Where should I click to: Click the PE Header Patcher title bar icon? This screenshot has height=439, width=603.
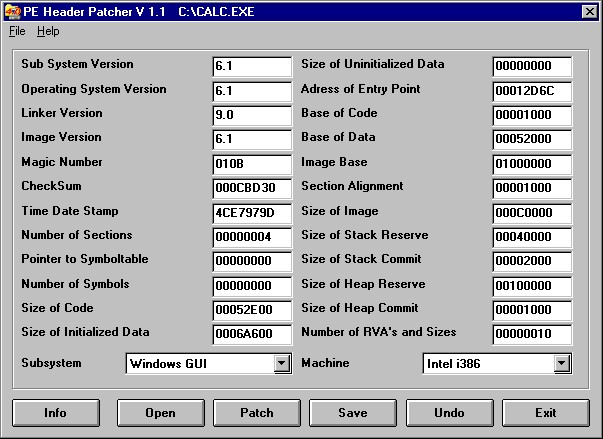pos(12,12)
